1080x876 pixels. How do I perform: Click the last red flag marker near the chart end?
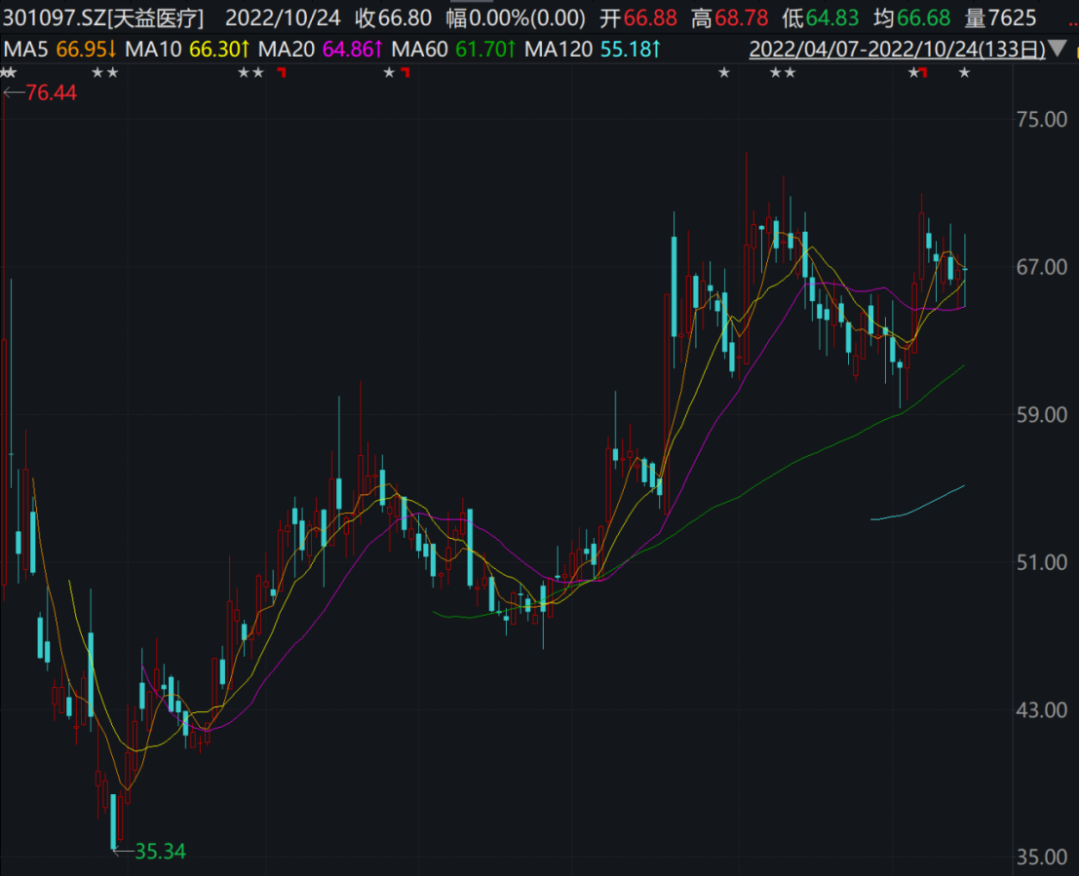click(x=922, y=72)
